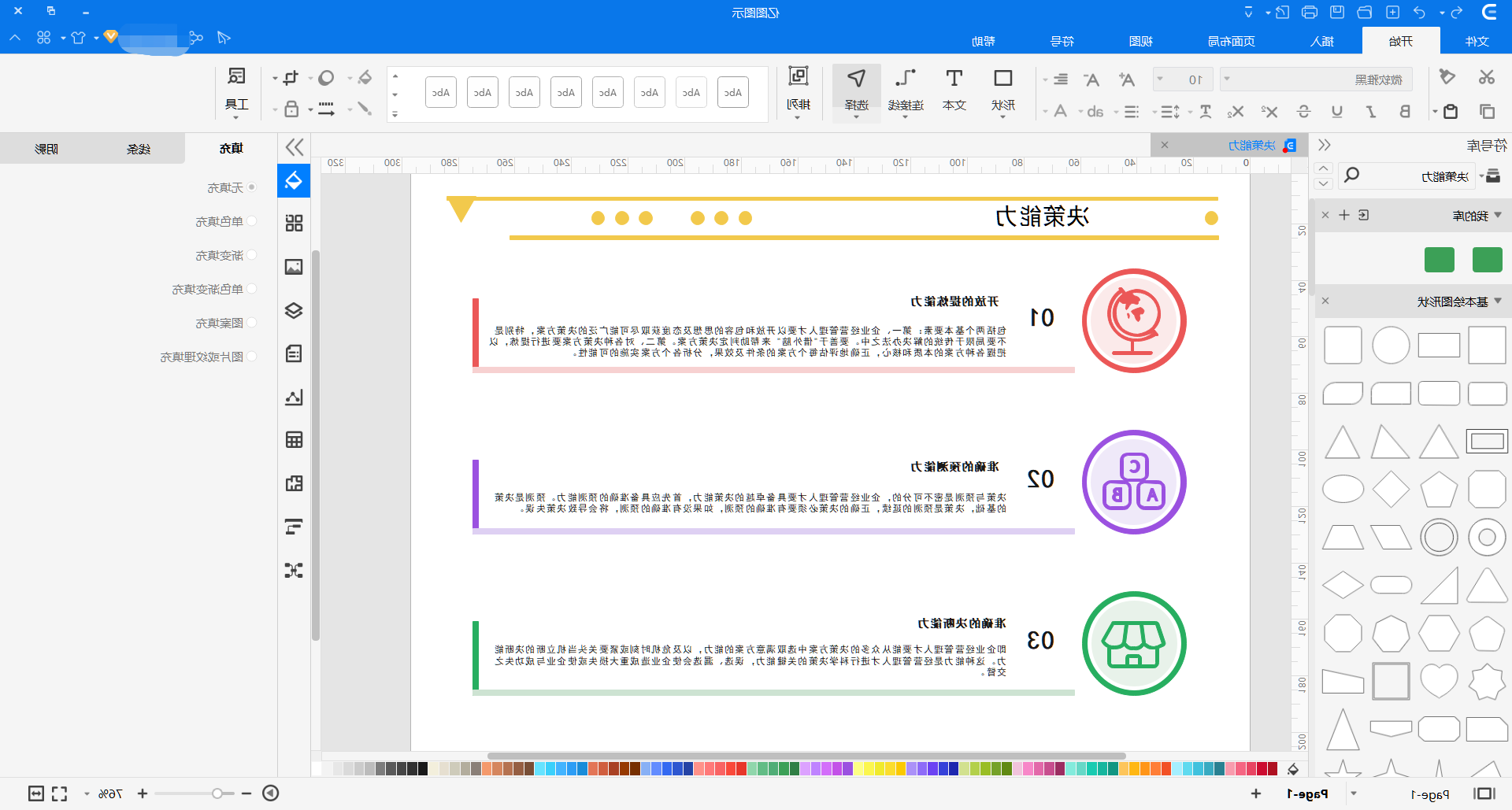Switch to the 视图 View tab
Image resolution: width=1512 pixels, height=810 pixels.
[1141, 41]
